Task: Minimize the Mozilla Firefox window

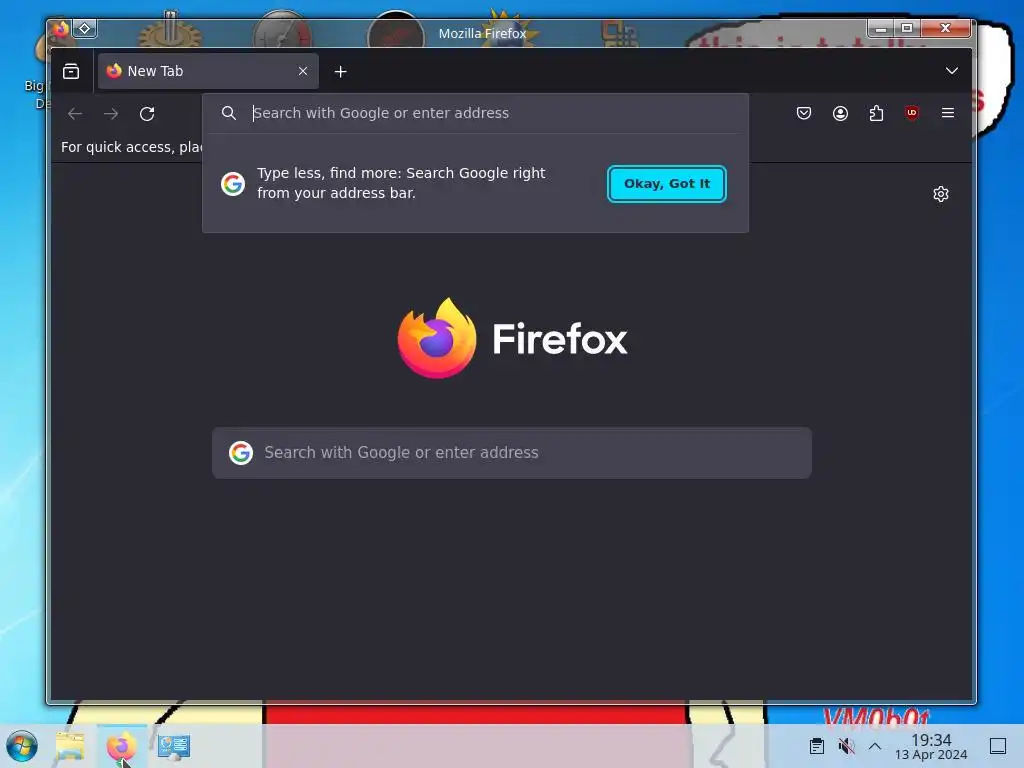Action: 880,28
